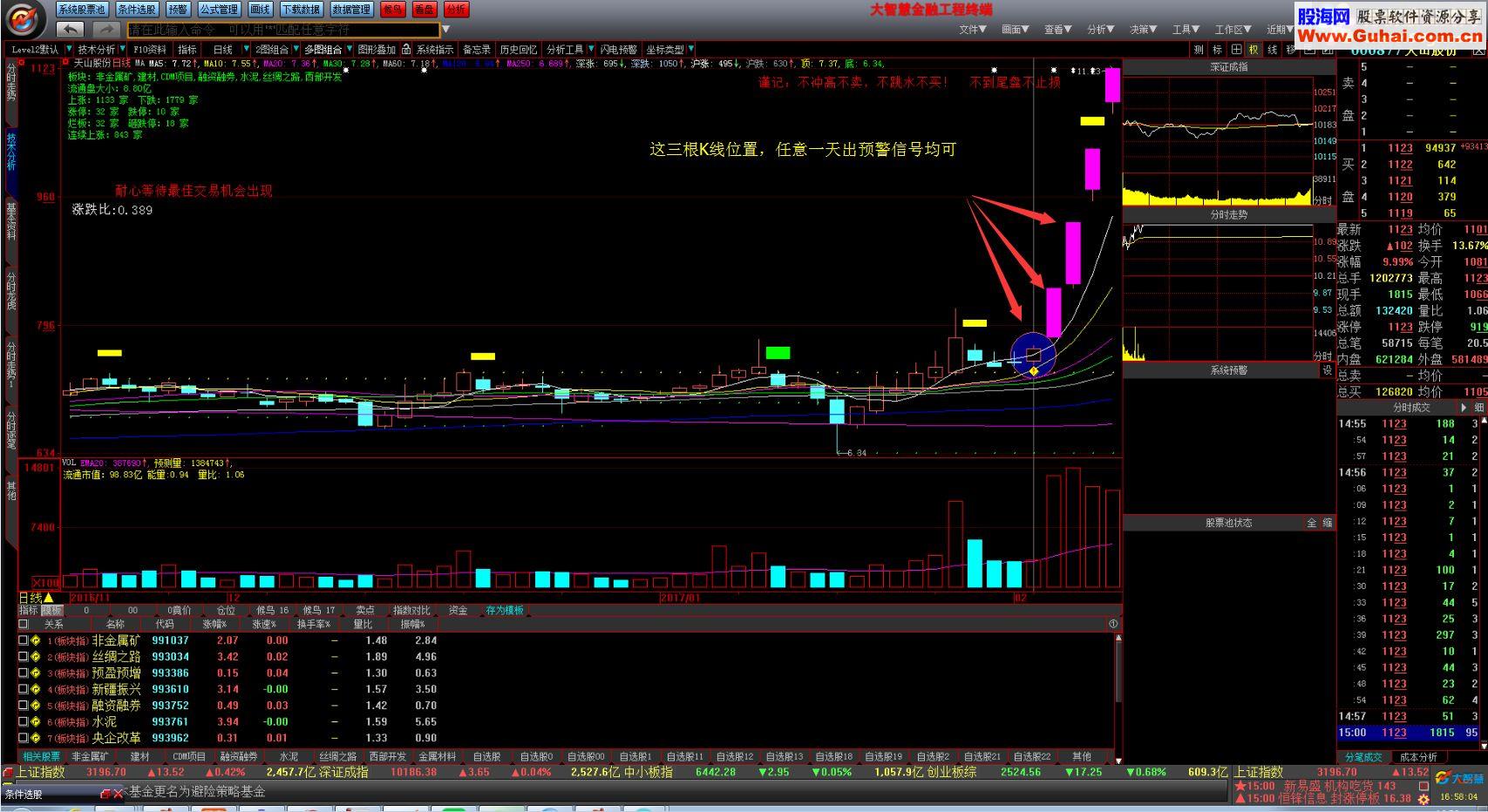The width and height of the screenshot is (1488, 812).
Task: Open the 文件 dropdown menu
Action: 973,30
